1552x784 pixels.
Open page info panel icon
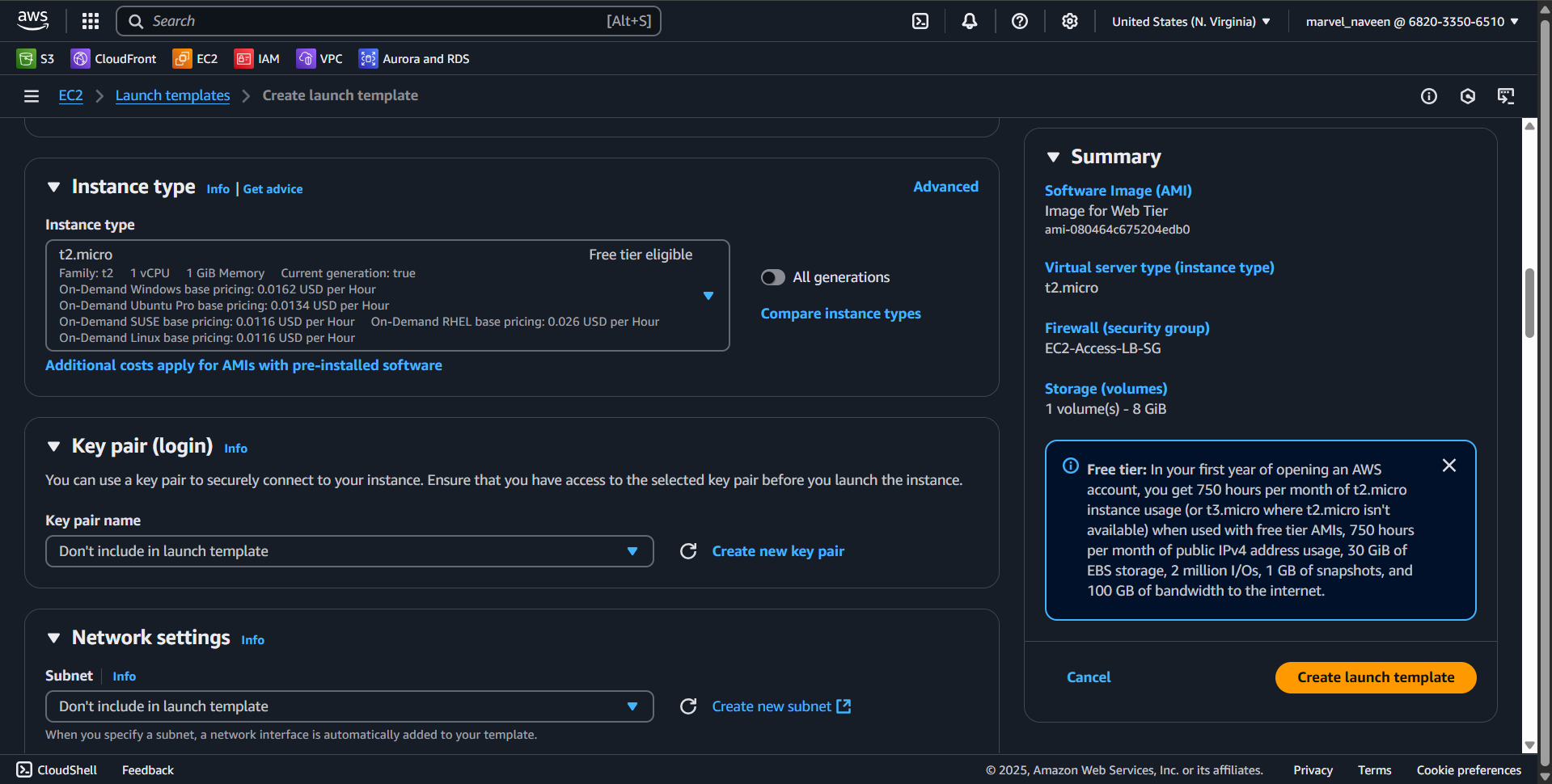(1429, 96)
